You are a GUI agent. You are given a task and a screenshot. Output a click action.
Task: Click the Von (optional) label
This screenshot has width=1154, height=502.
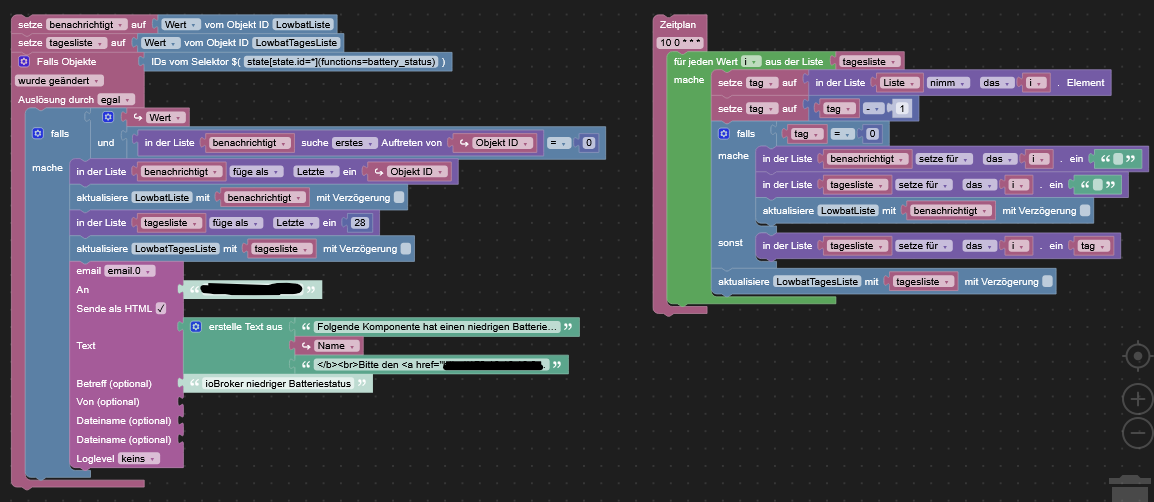107,402
